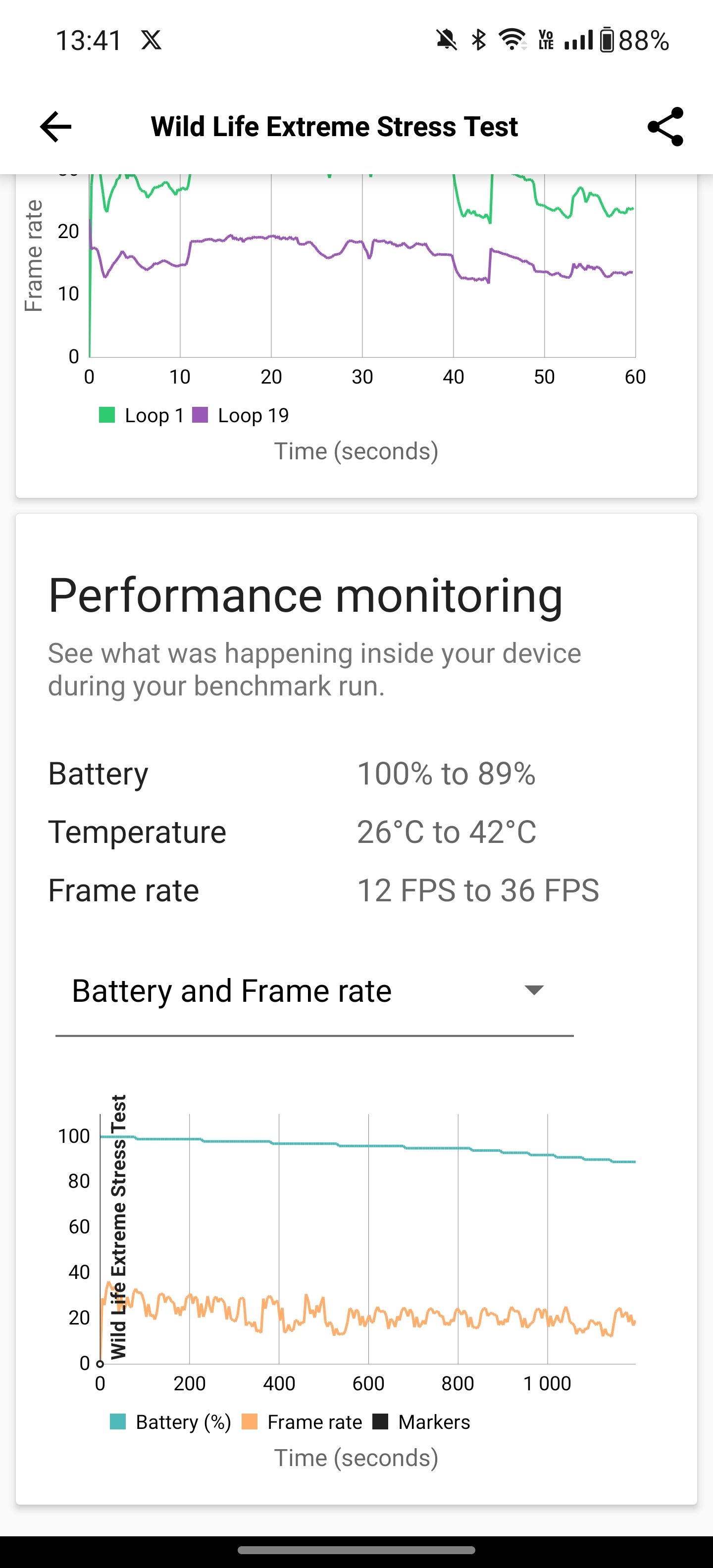Tap the Wild Life Extreme Stress Test title
Screen dimensions: 713x1568
tap(334, 127)
